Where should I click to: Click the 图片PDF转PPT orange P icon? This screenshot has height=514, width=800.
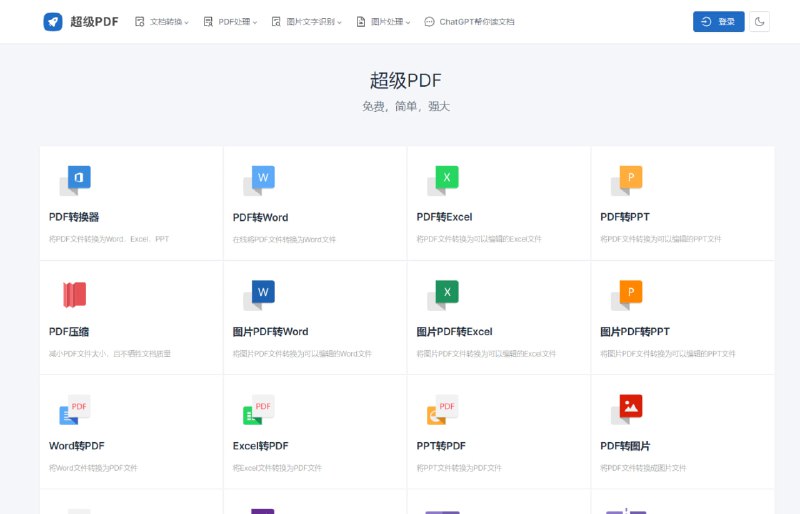[x=627, y=295]
